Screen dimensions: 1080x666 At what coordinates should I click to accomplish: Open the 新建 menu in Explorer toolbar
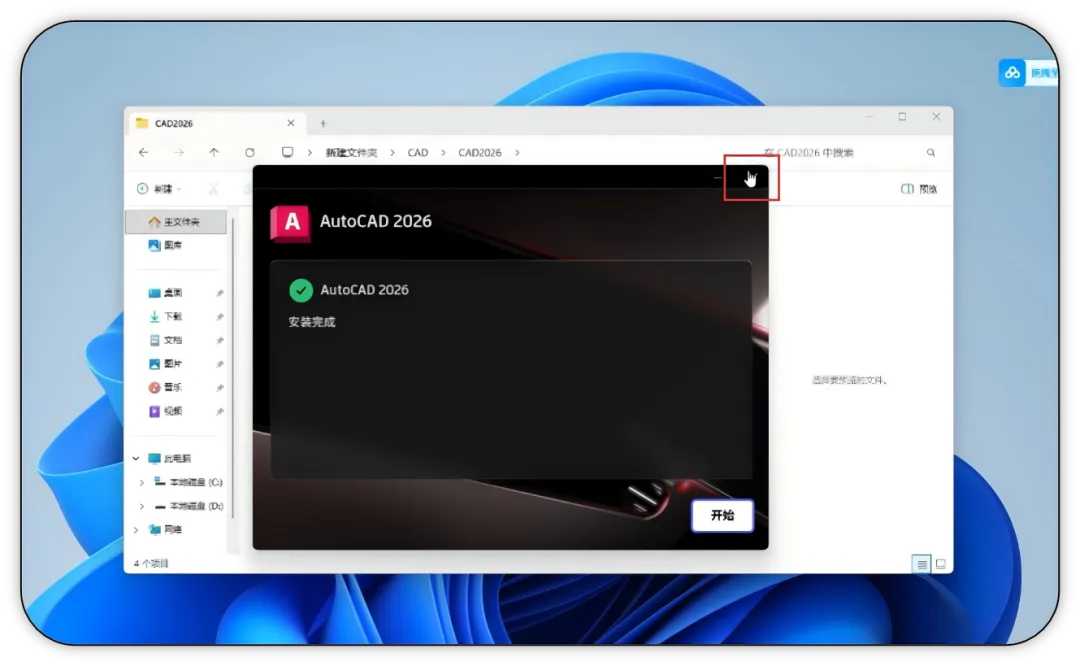(x=159, y=189)
